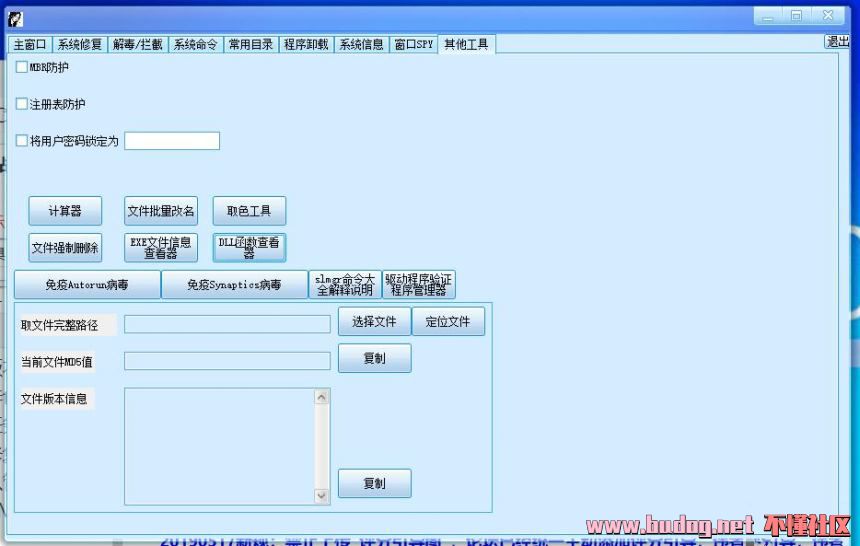860x546 pixels.
Task: Click the 免疫Autorun病毒 button
Action: click(x=87, y=285)
